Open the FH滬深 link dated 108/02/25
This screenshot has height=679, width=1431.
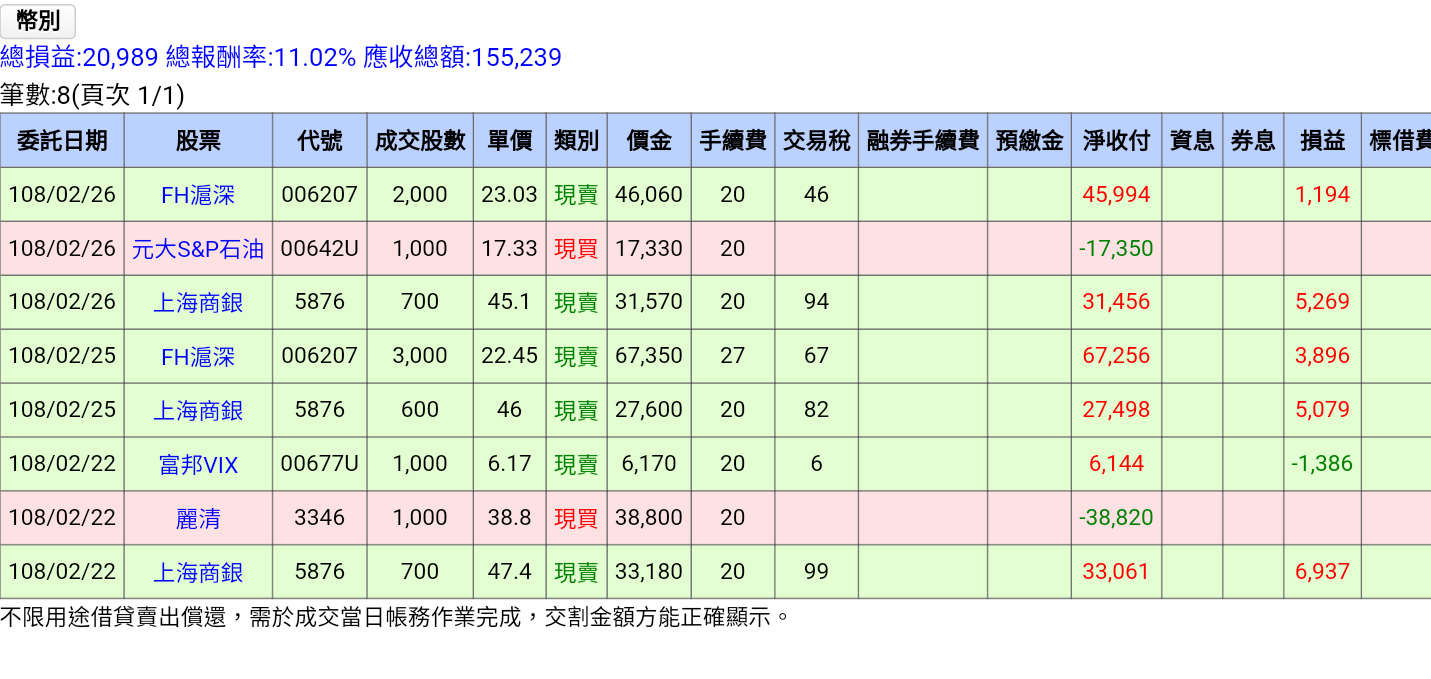[198, 356]
